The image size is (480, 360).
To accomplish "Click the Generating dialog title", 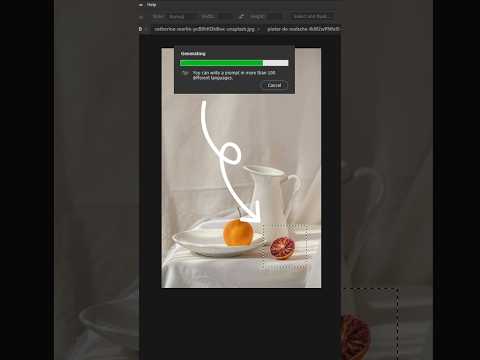I will pyautogui.click(x=193, y=53).
